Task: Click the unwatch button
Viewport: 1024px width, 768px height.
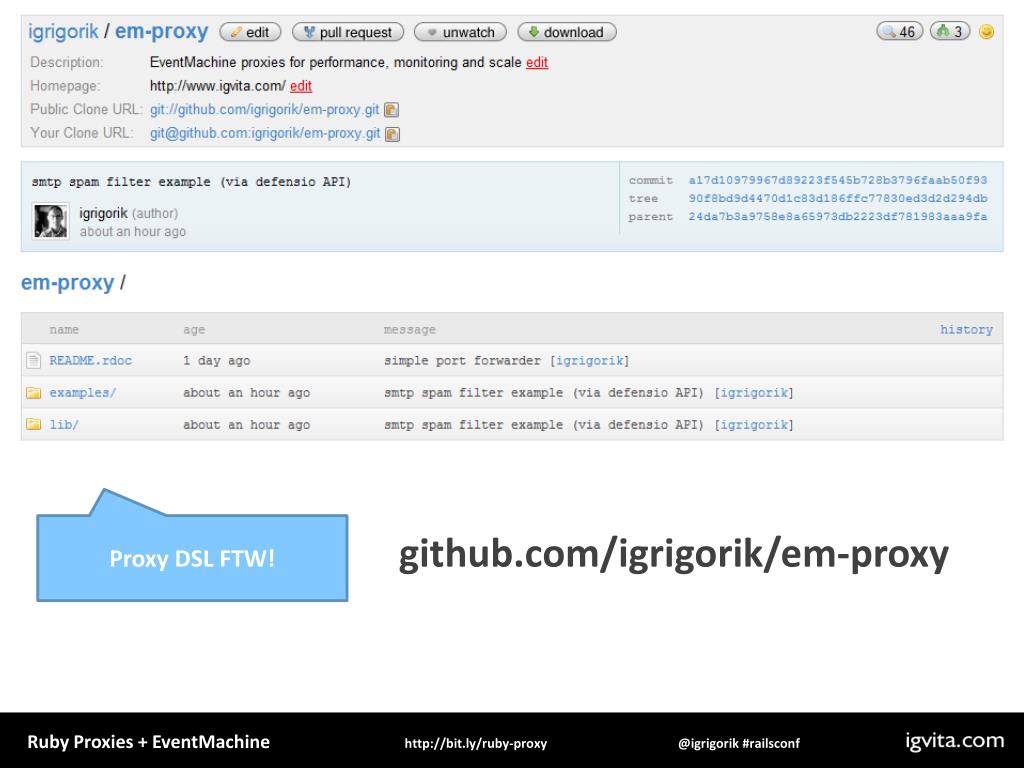Action: click(460, 32)
